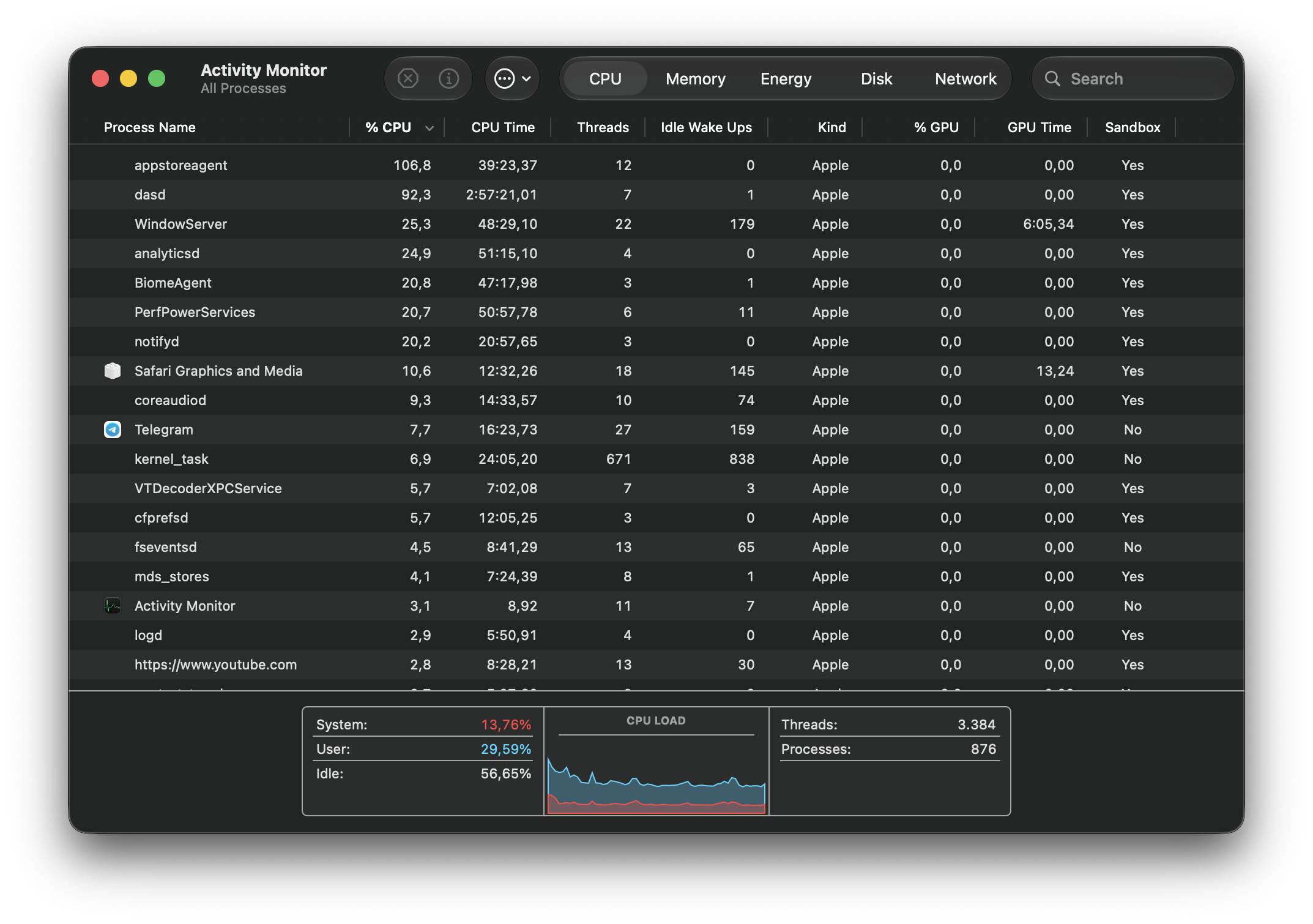Click the All Processes subtitle
1313x924 pixels.
click(x=244, y=89)
